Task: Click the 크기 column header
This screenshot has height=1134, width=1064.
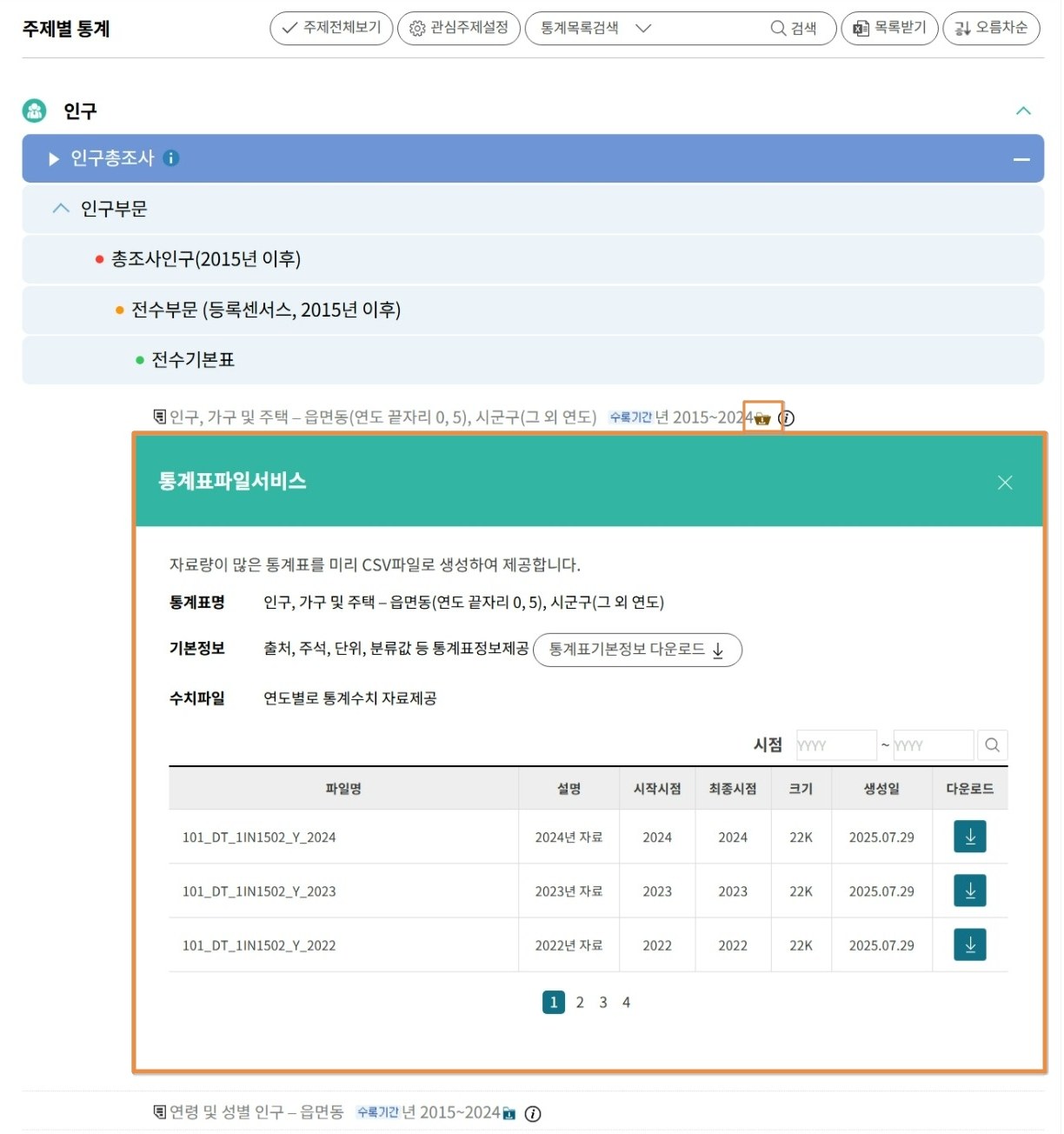Action: pyautogui.click(x=801, y=789)
